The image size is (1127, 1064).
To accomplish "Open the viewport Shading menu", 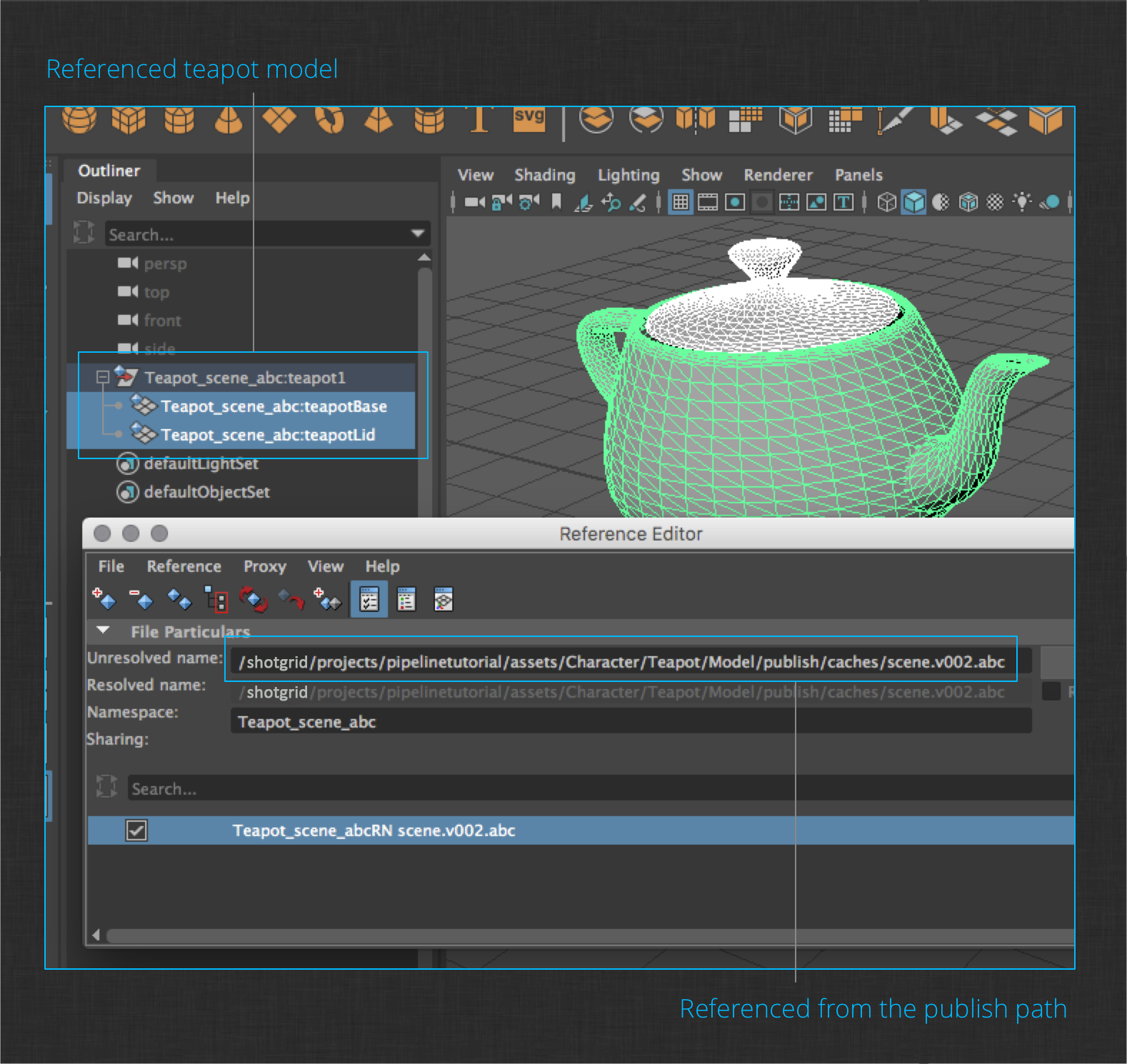I will pyautogui.click(x=545, y=175).
